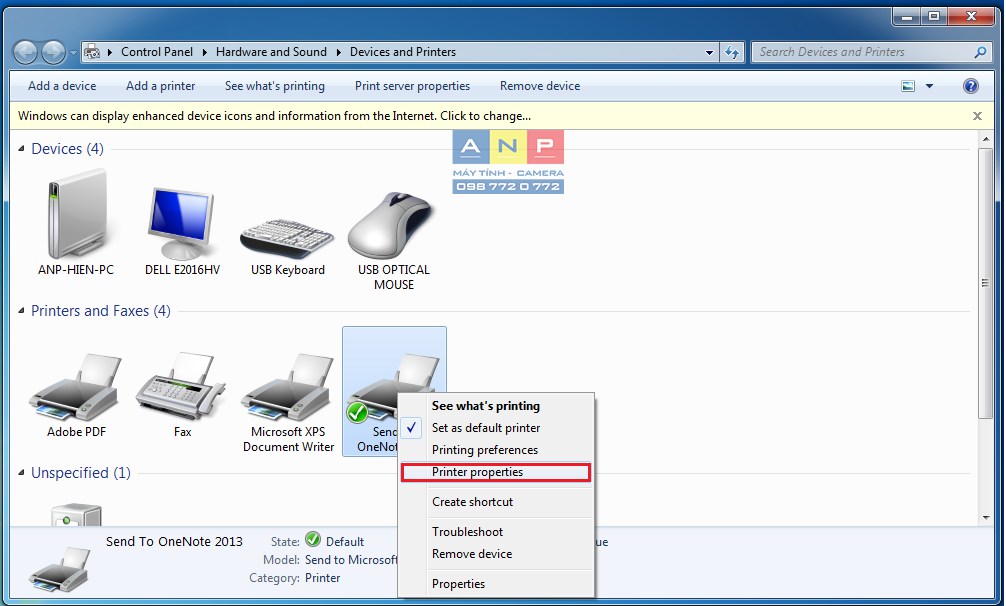Choose See what's printing in context menu
This screenshot has height=606, width=1006.
(x=496, y=406)
